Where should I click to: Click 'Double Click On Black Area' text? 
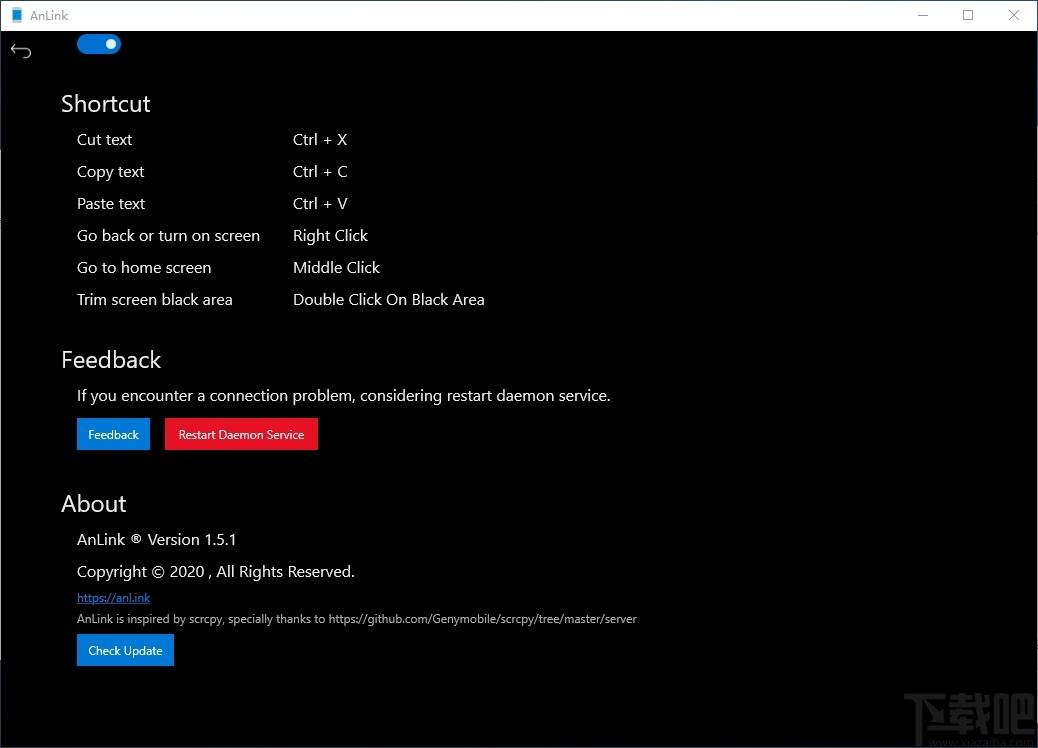389,300
